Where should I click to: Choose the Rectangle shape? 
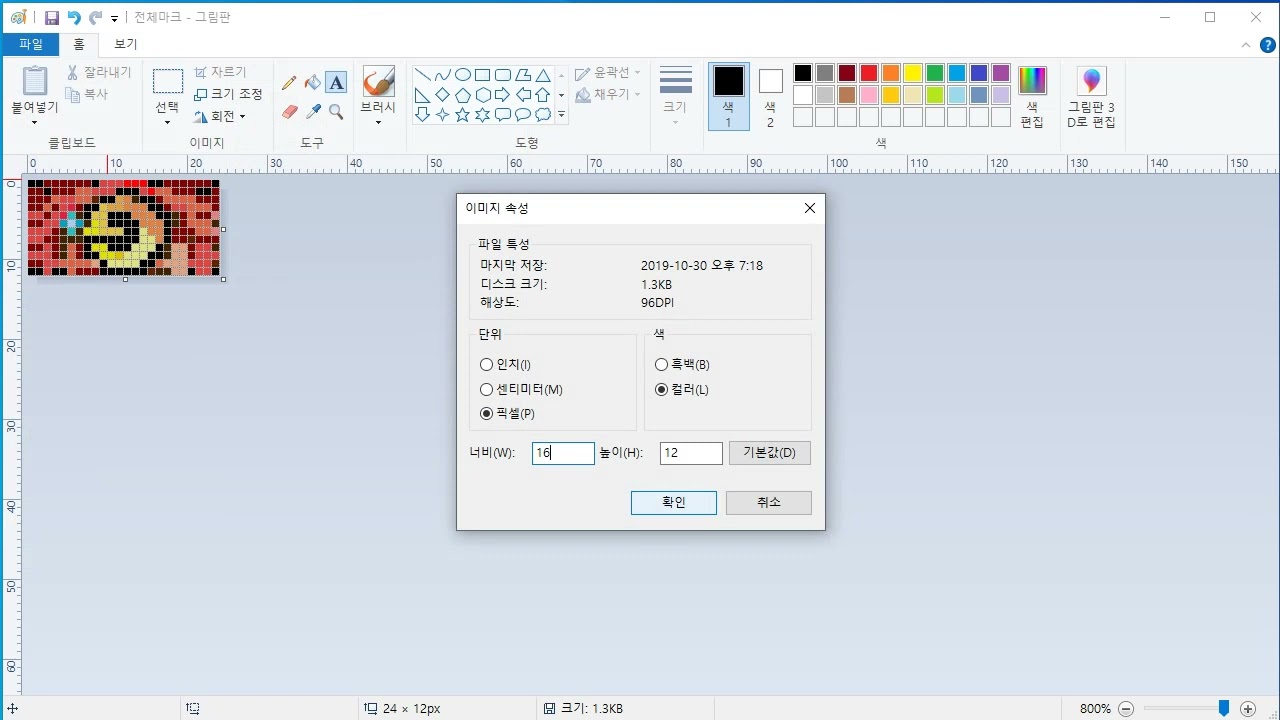tap(482, 75)
